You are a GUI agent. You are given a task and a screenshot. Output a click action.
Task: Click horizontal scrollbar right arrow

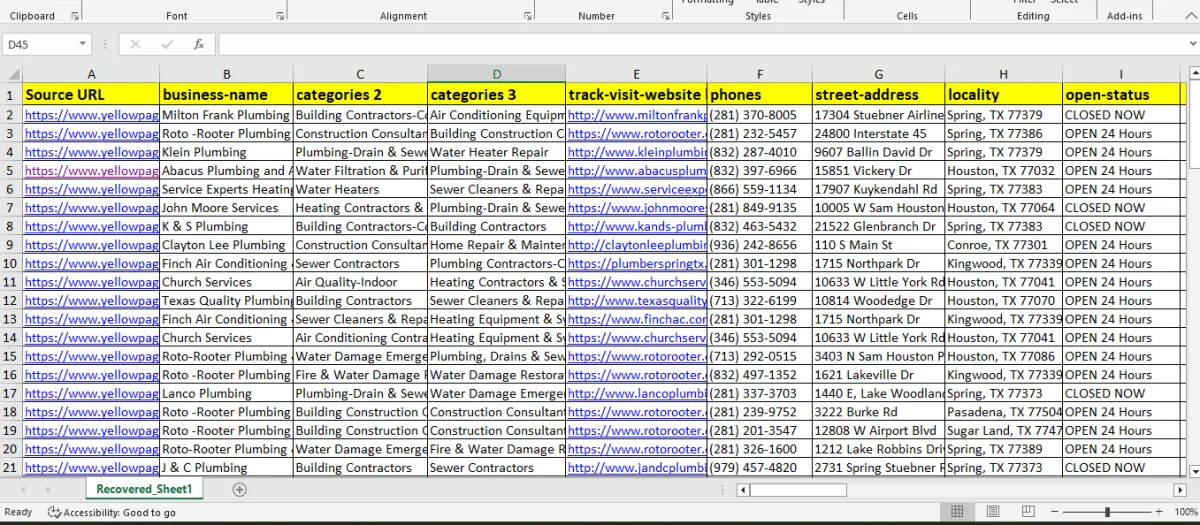1180,490
